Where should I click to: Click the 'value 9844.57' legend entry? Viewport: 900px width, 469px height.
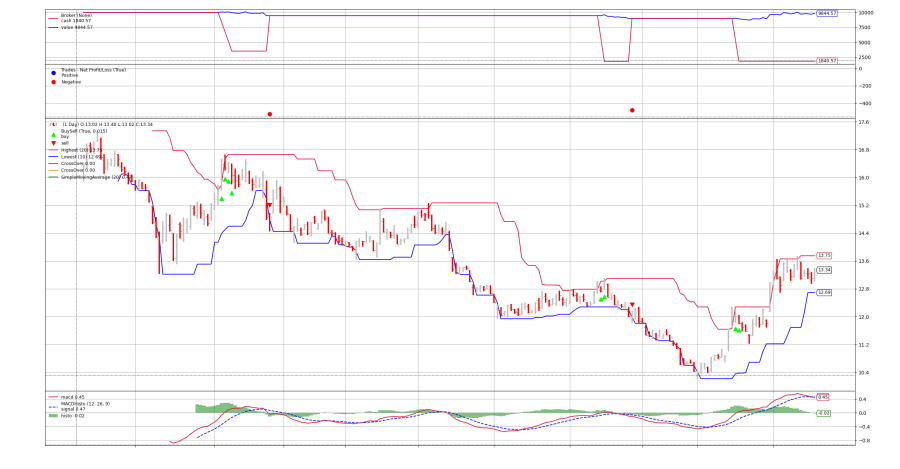point(76,27)
